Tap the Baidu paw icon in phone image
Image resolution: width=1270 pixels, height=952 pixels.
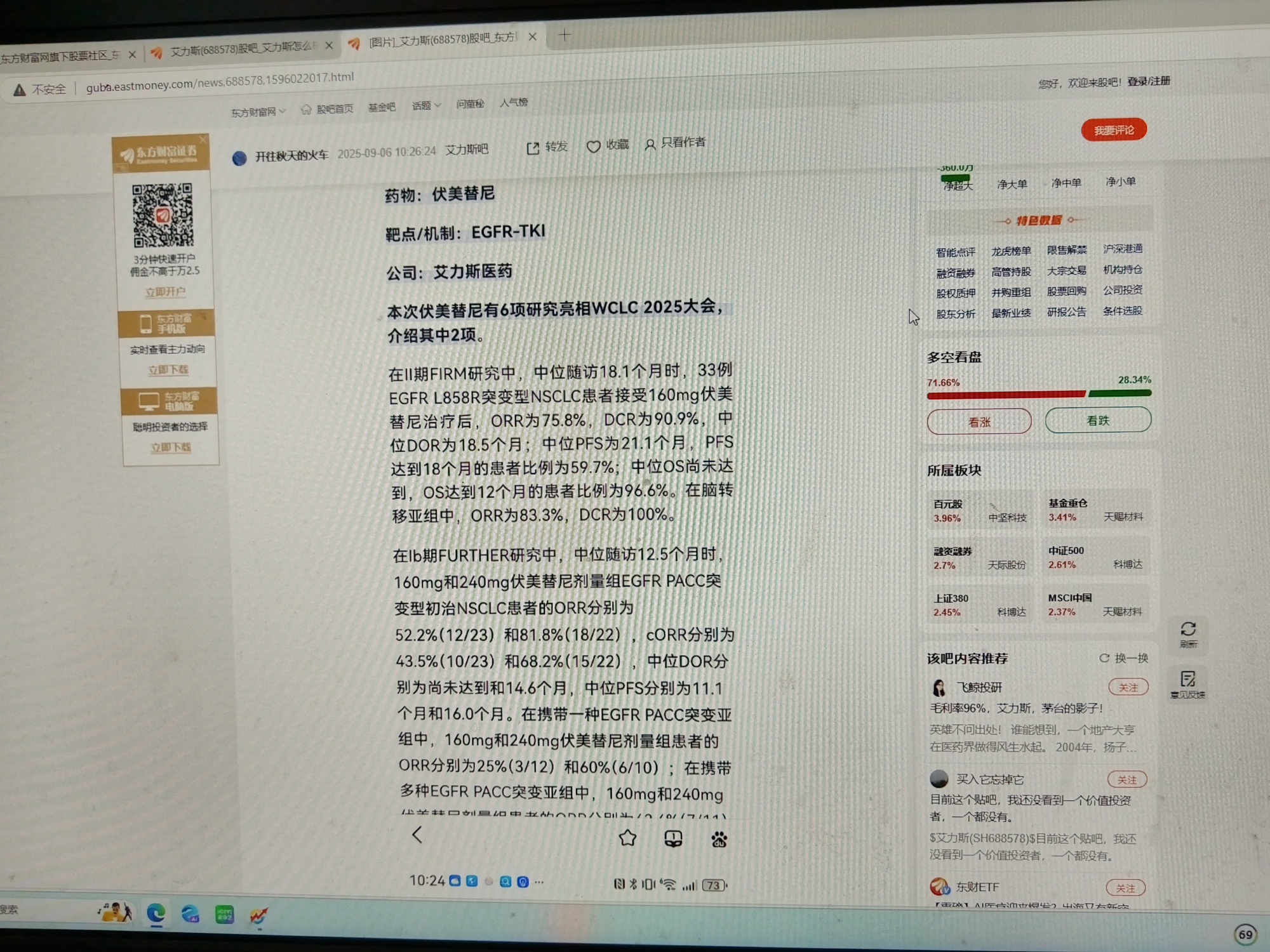pyautogui.click(x=719, y=840)
